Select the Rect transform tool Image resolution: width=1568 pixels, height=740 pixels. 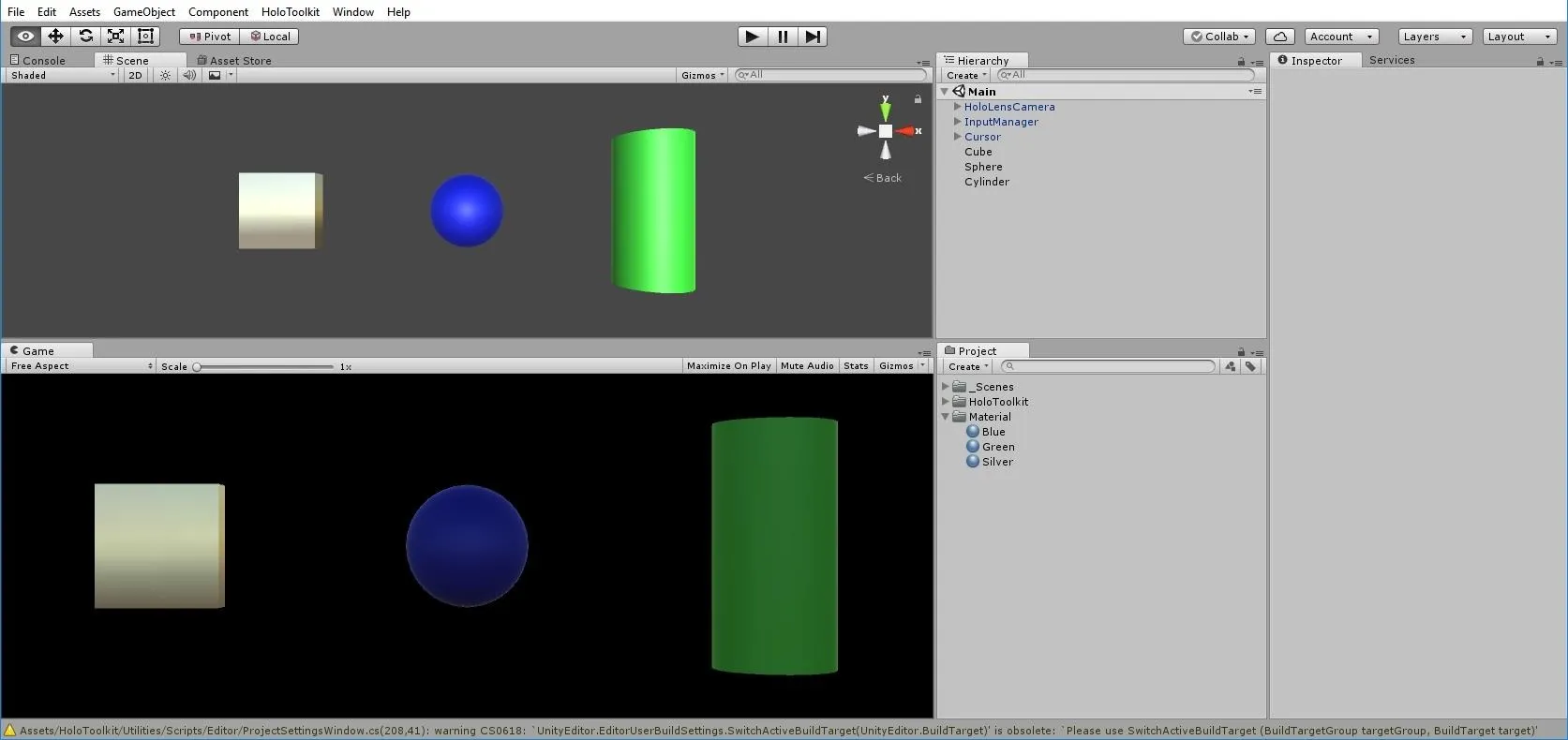[x=145, y=36]
